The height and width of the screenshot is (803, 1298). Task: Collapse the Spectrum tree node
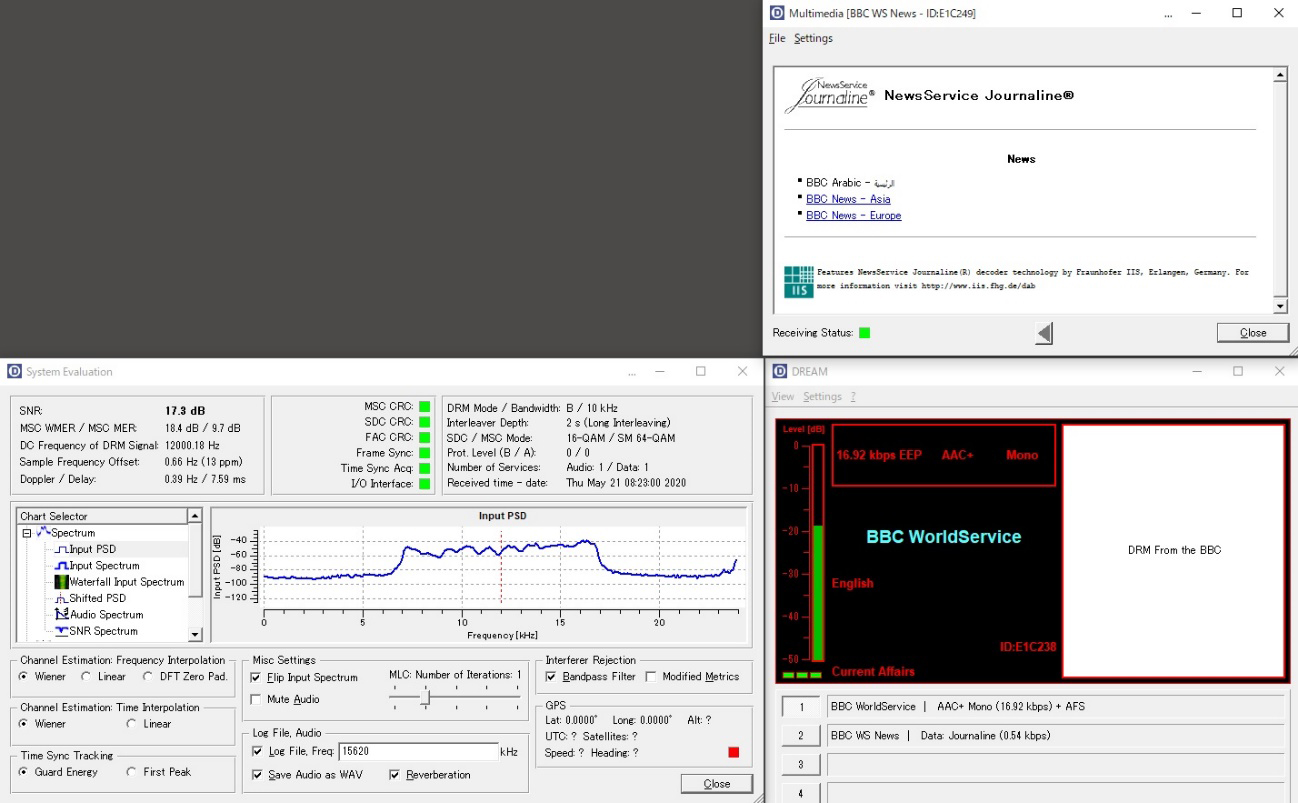(27, 533)
